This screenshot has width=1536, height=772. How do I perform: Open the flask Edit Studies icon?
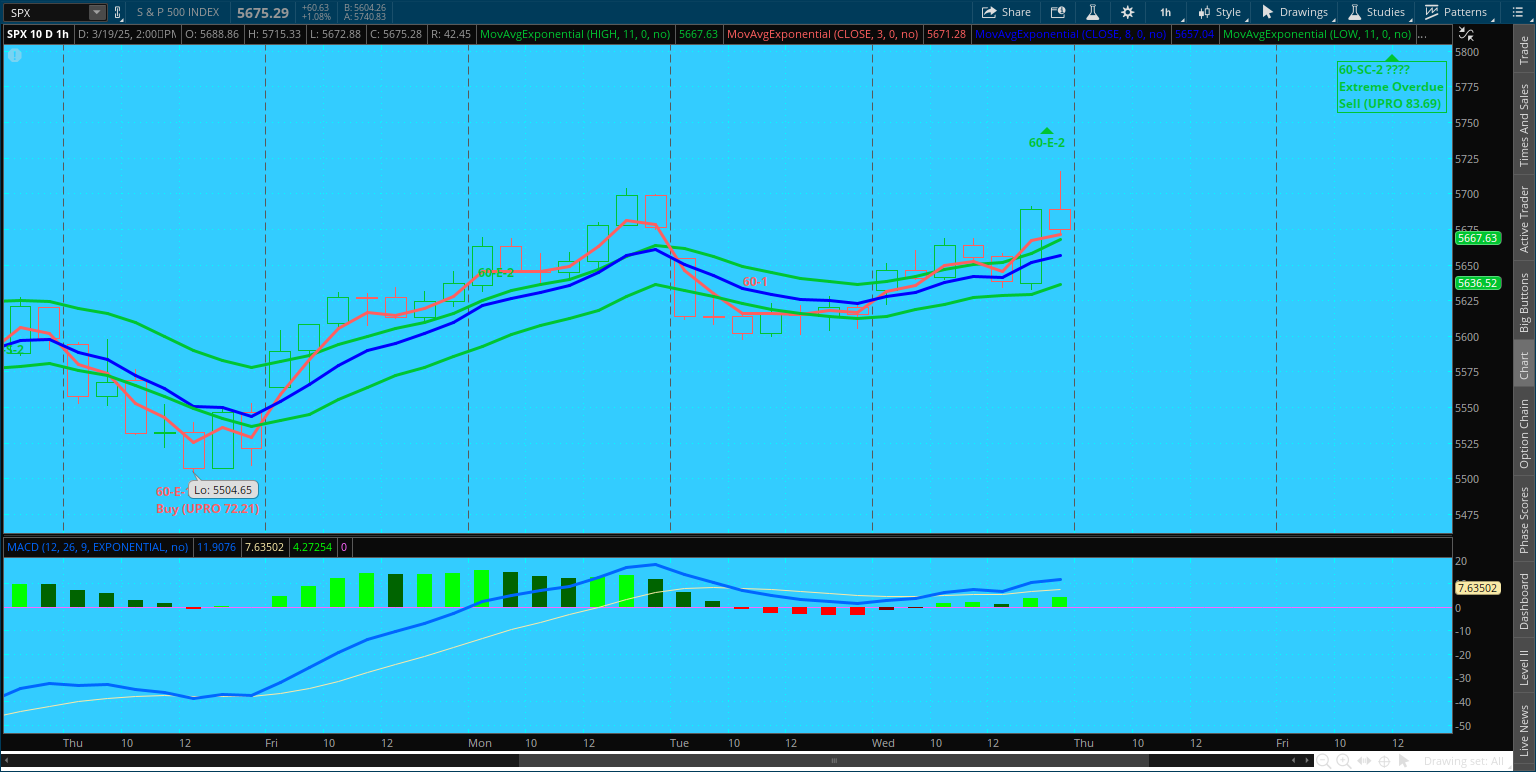pos(1093,12)
